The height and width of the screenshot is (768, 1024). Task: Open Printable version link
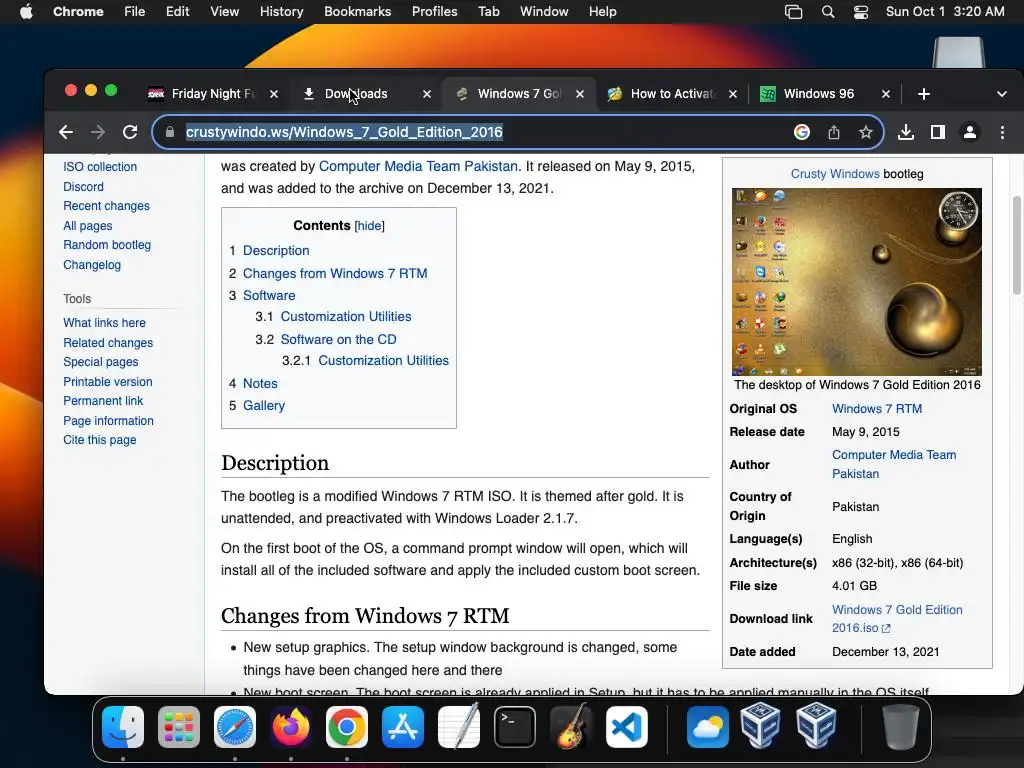point(108,382)
